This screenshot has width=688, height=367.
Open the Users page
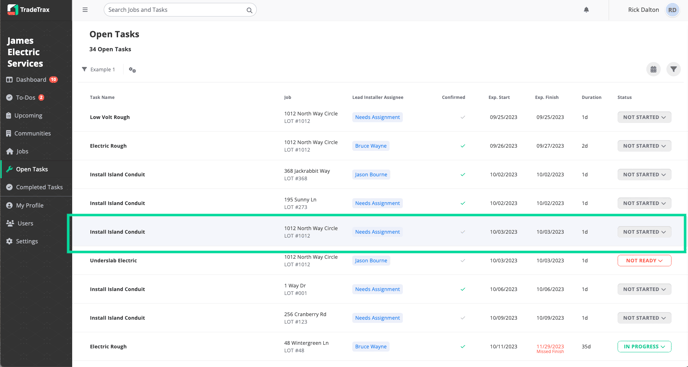[25, 223]
